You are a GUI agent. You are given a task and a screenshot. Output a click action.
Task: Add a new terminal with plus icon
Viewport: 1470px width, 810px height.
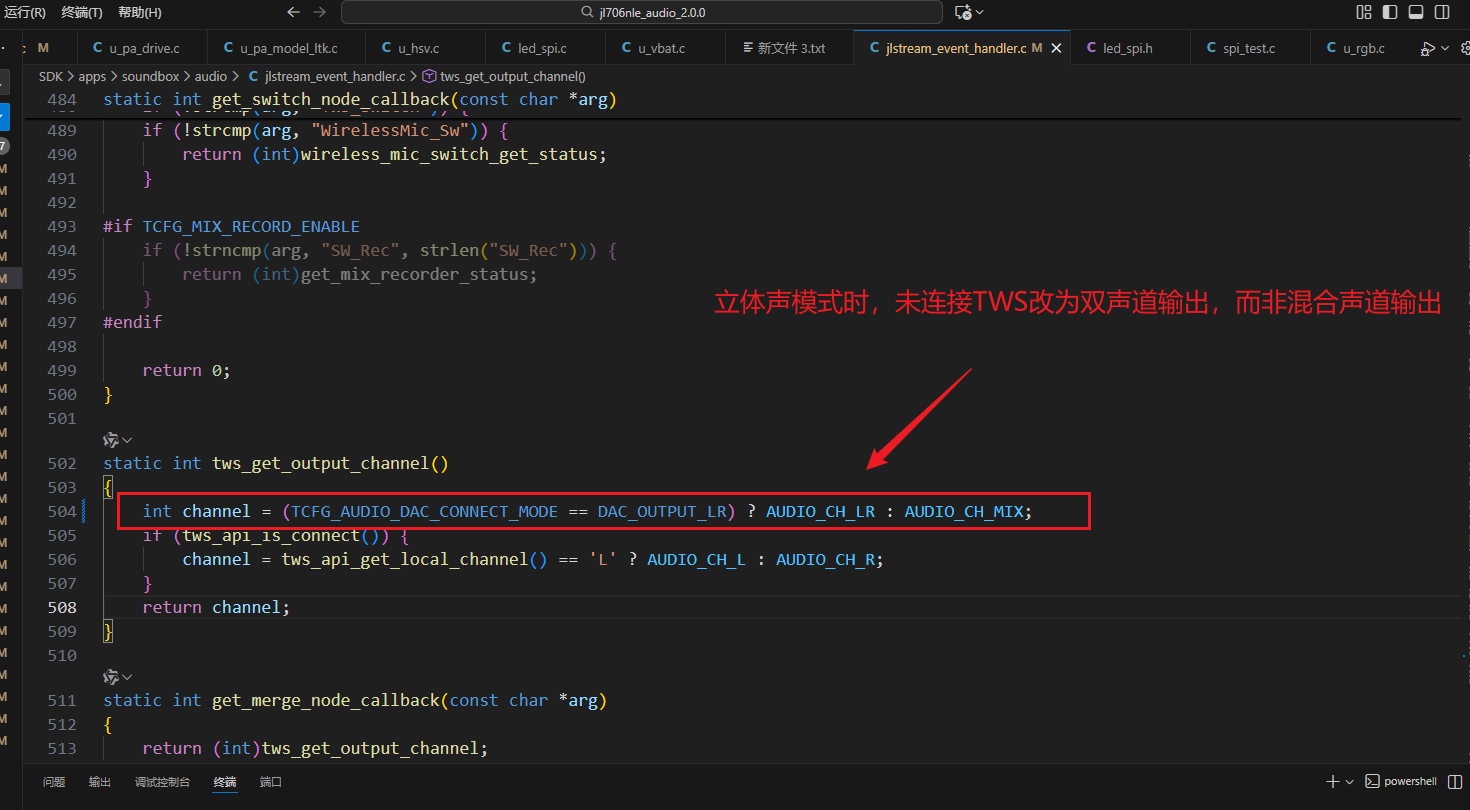tap(1332, 782)
